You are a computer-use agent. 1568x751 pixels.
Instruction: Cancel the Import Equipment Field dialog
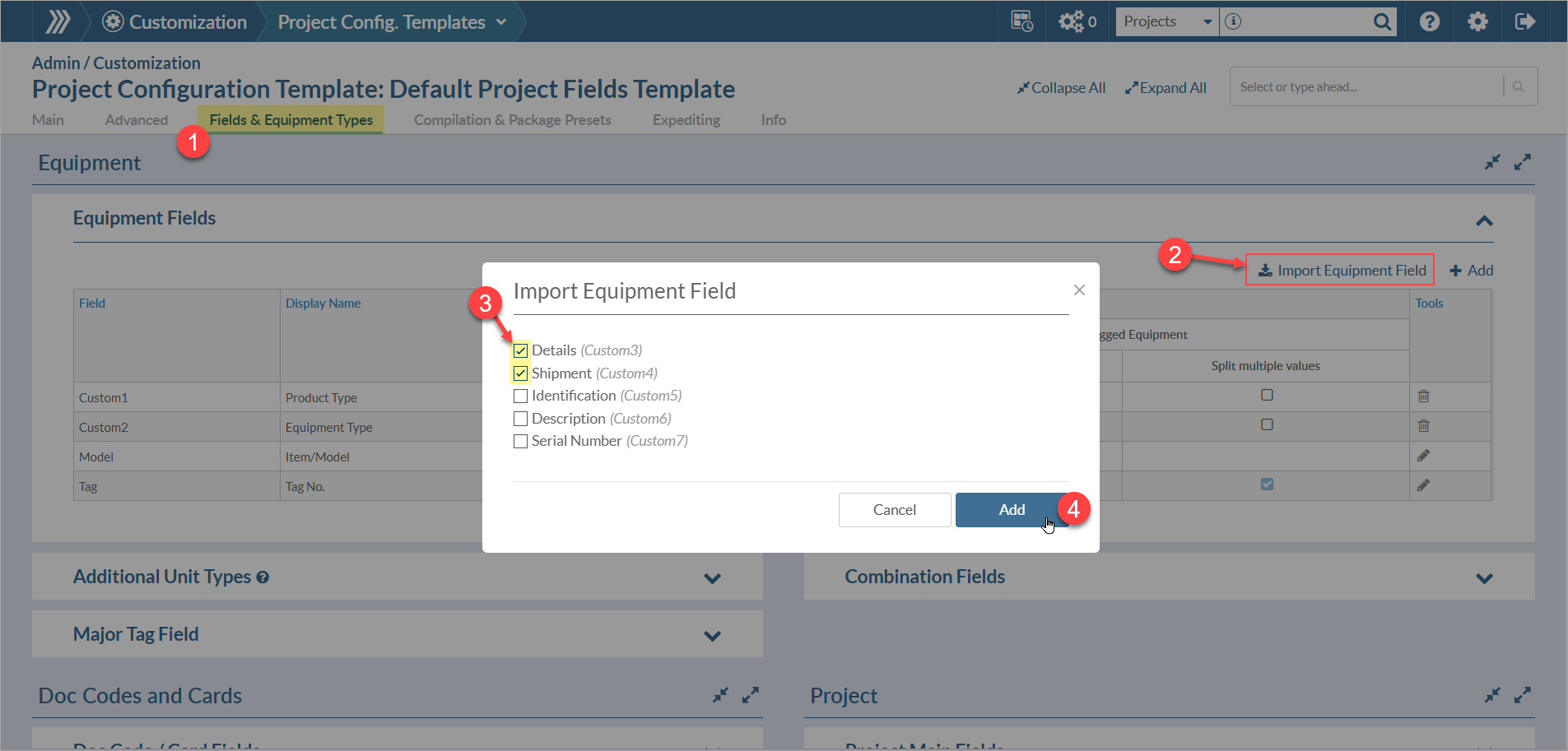pos(894,510)
